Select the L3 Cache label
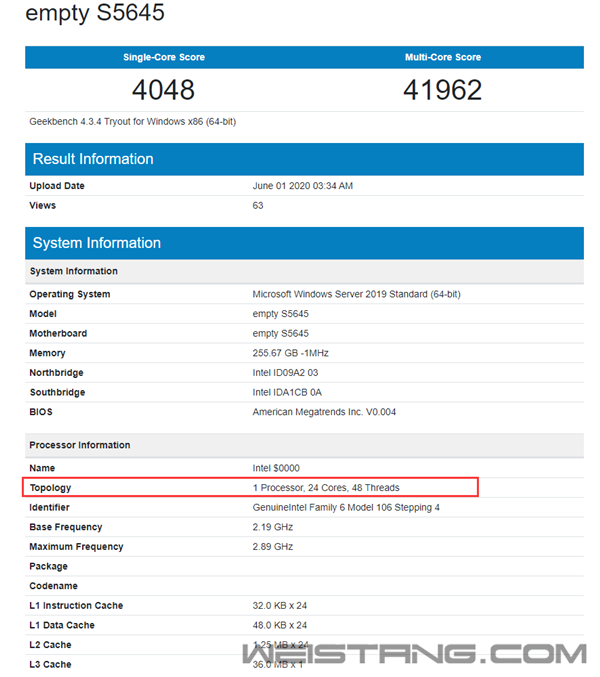The image size is (600, 677). coord(51,664)
